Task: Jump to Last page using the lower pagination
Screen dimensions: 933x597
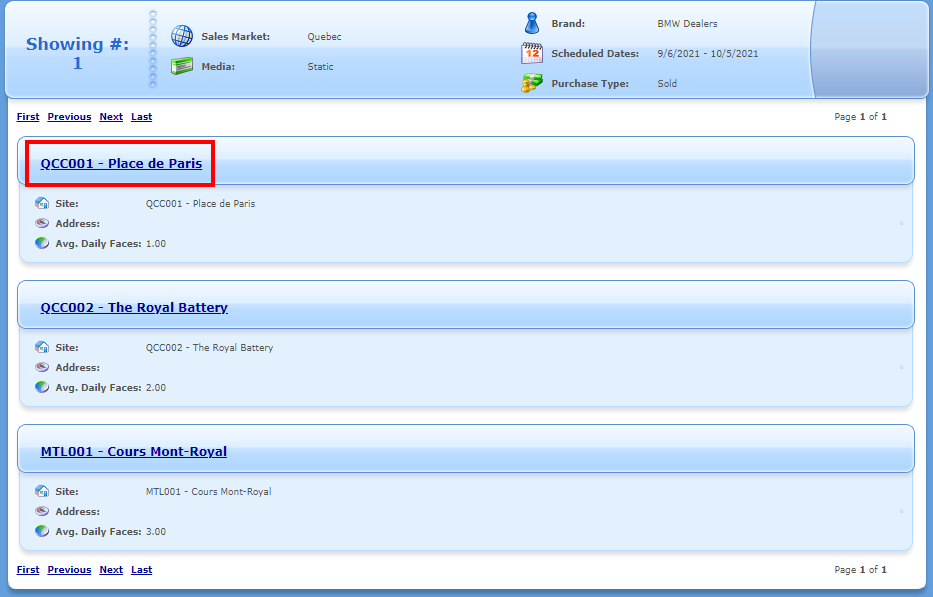Action: pos(142,570)
